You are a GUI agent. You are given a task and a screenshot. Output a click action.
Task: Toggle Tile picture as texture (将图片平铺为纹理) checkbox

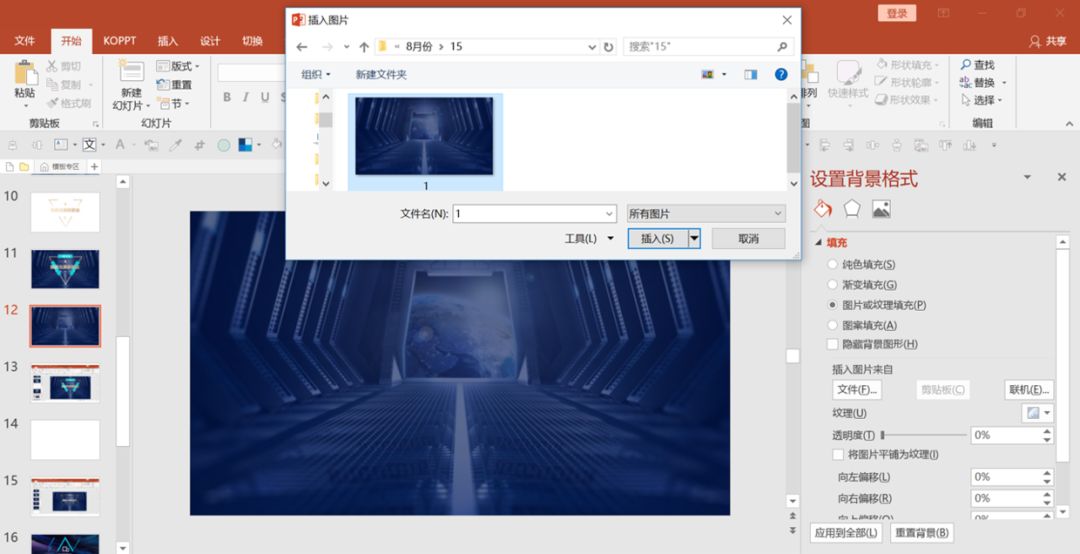tap(838, 455)
